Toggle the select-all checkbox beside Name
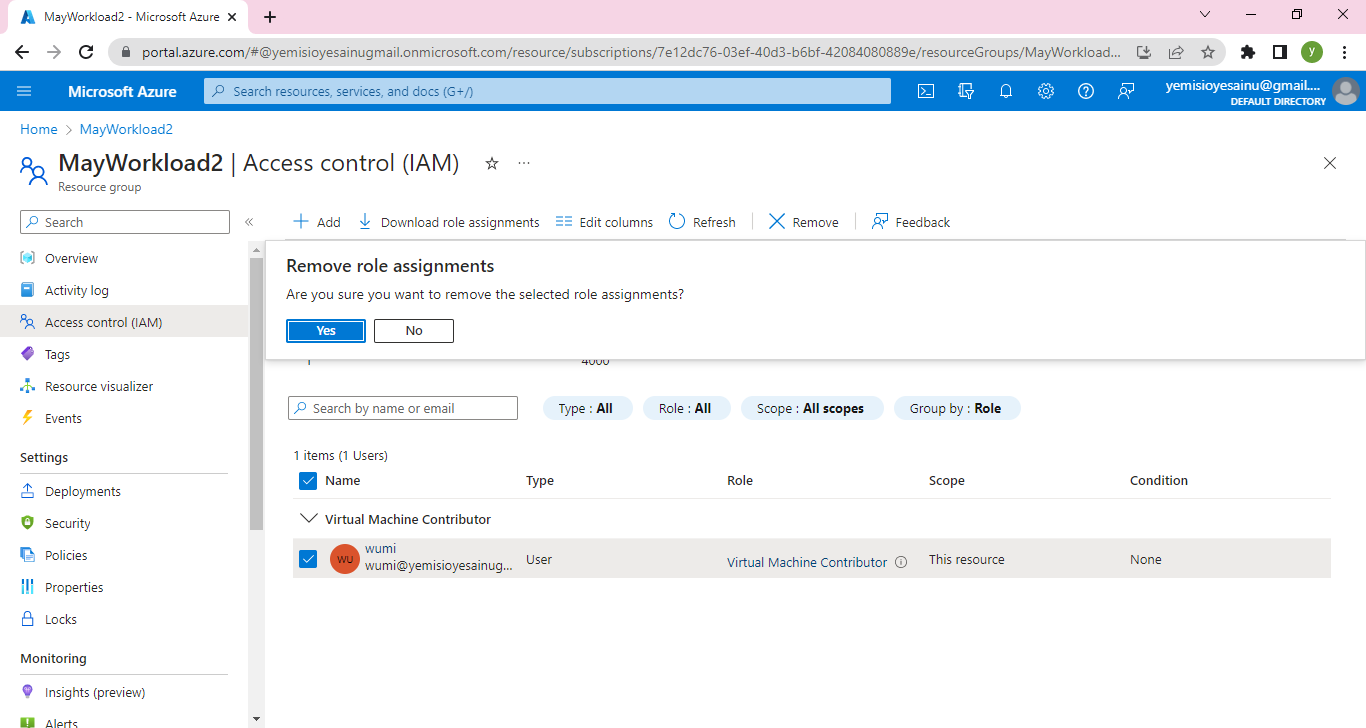1366x728 pixels. (308, 481)
